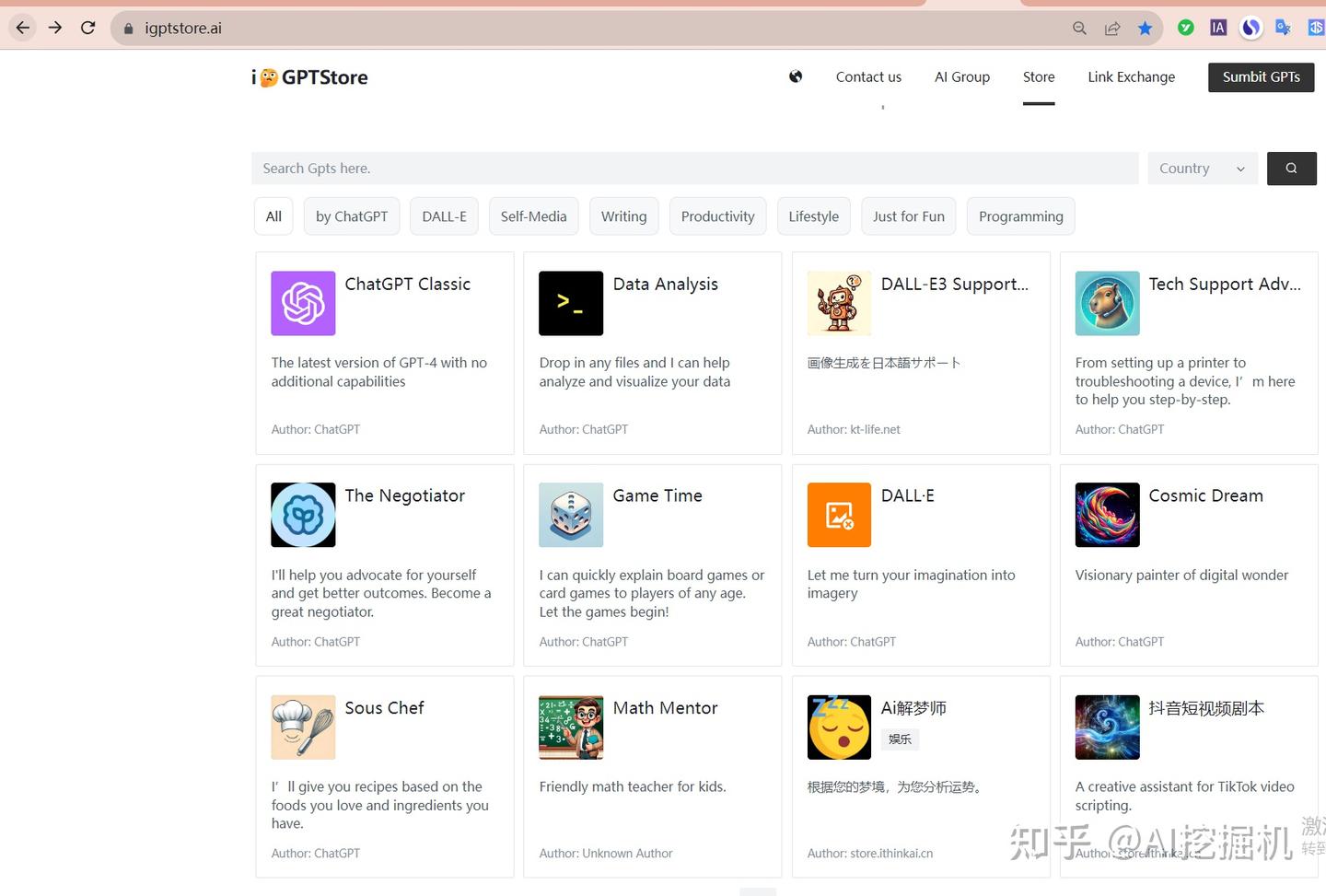Click the Search Gpts here field
Screen dimensions: 1326x896
click(695, 169)
